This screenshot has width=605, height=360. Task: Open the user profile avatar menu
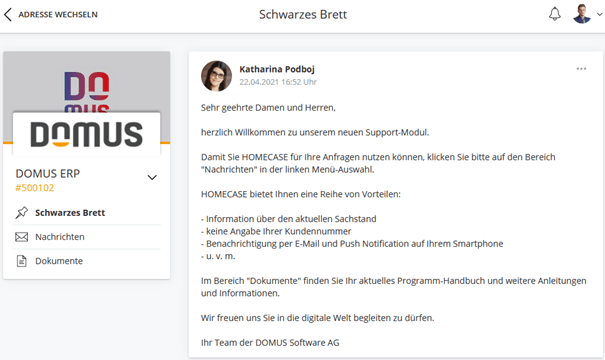click(582, 14)
